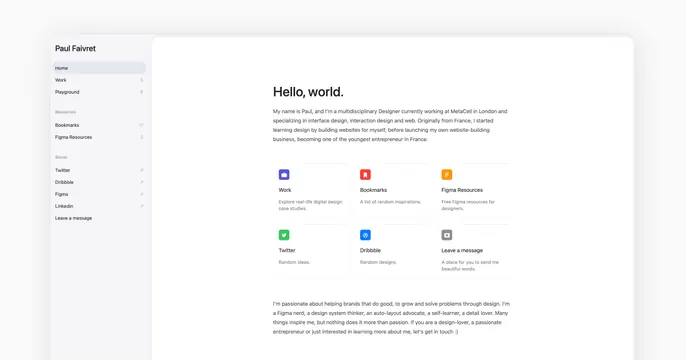This screenshot has width=686, height=360.
Task: Click the blue Dribbble card icon
Action: pyautogui.click(x=365, y=235)
